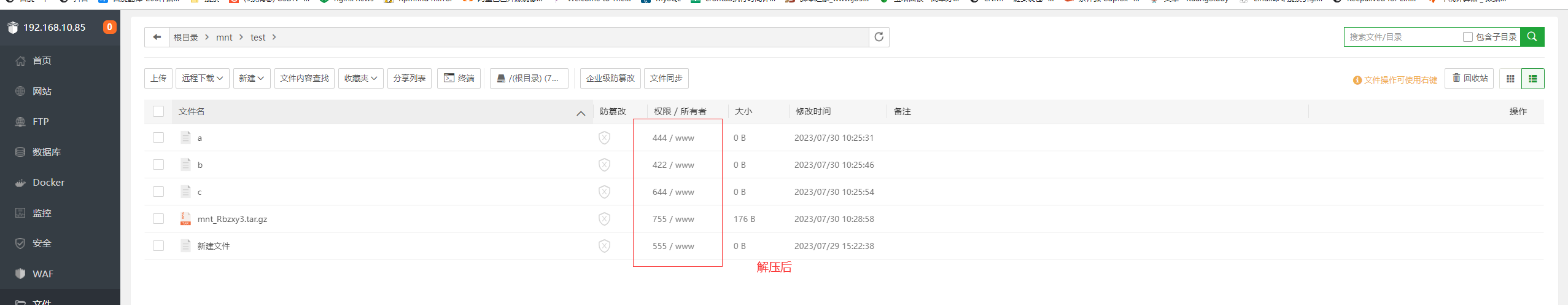Check the box for mnt_Rbzxy3.tar.gz

158,219
